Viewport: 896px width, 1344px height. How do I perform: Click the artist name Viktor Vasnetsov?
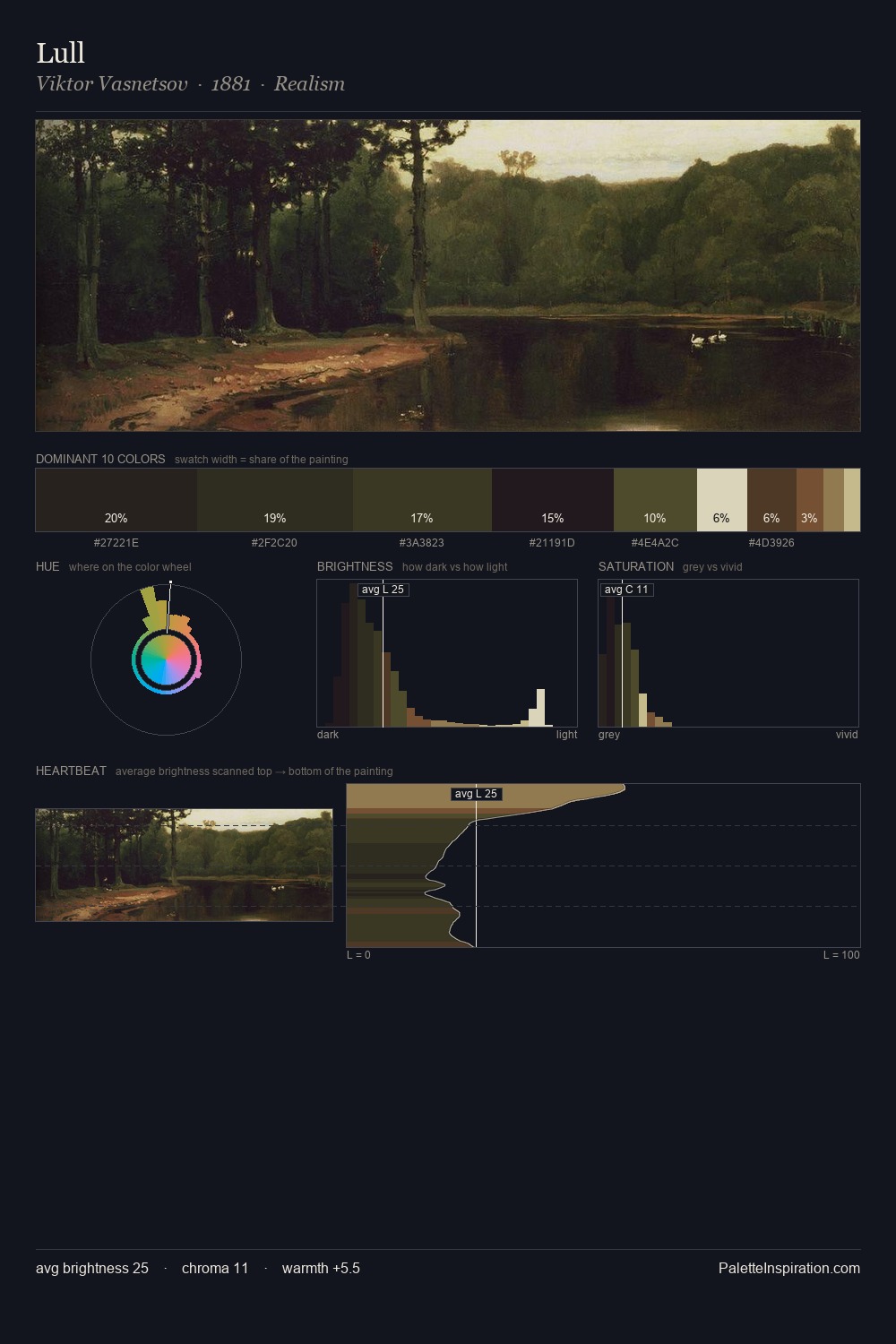(x=112, y=83)
